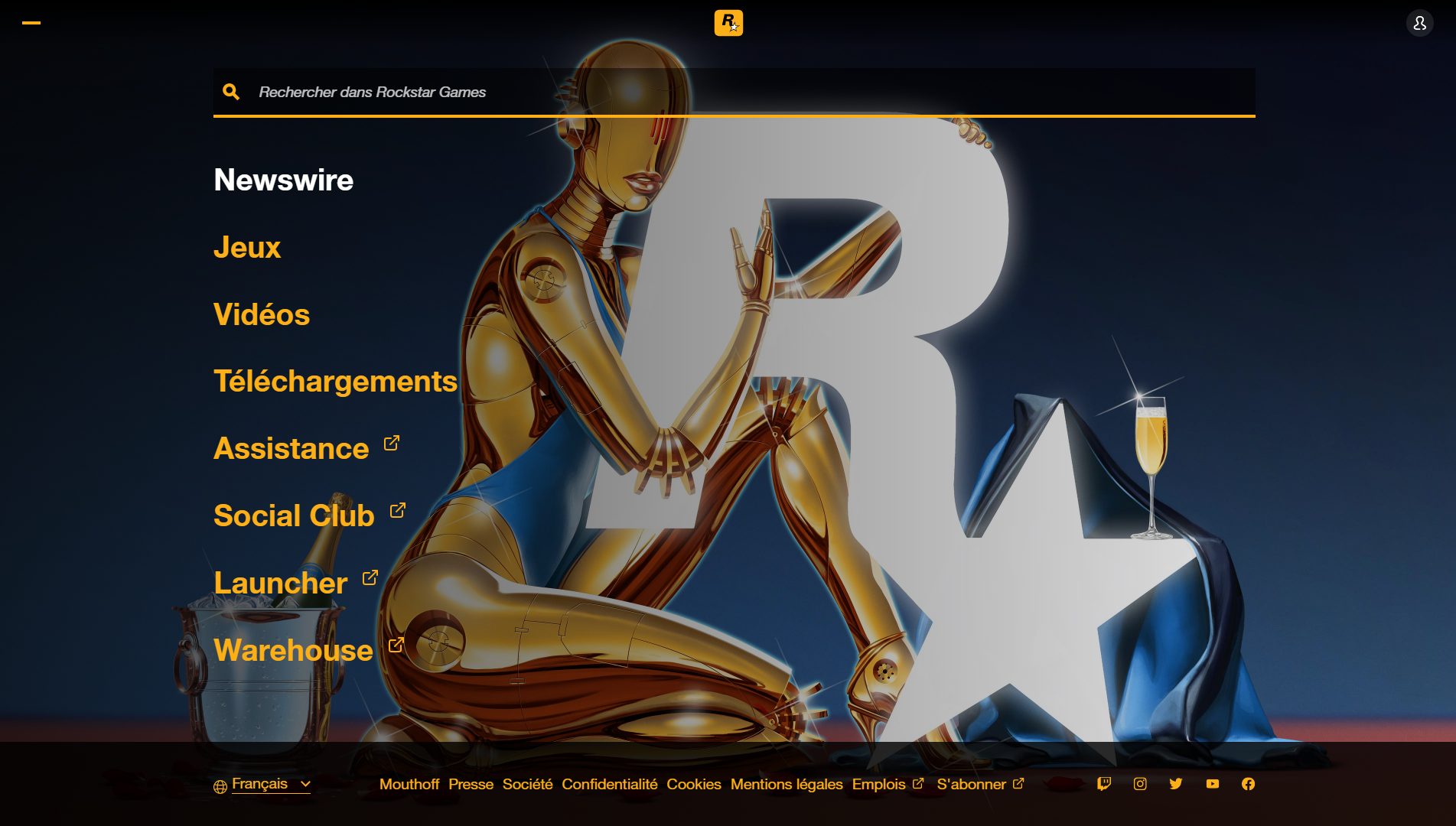Screen dimensions: 1456x826
Task: Expand the Français language dropdown
Action: pyautogui.click(x=271, y=784)
